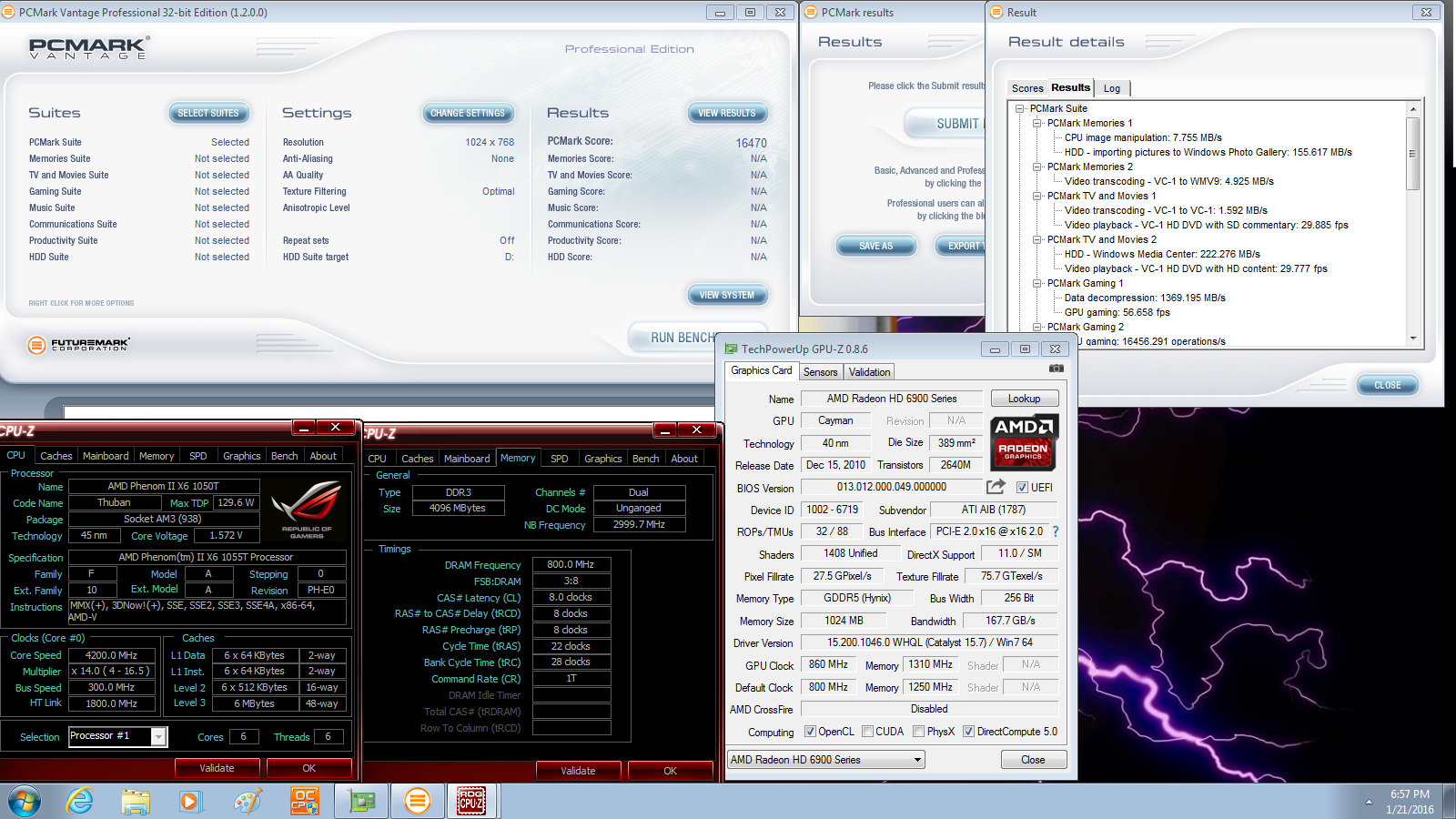
Task: Click the Submit button in PCMark results
Action: click(945, 124)
